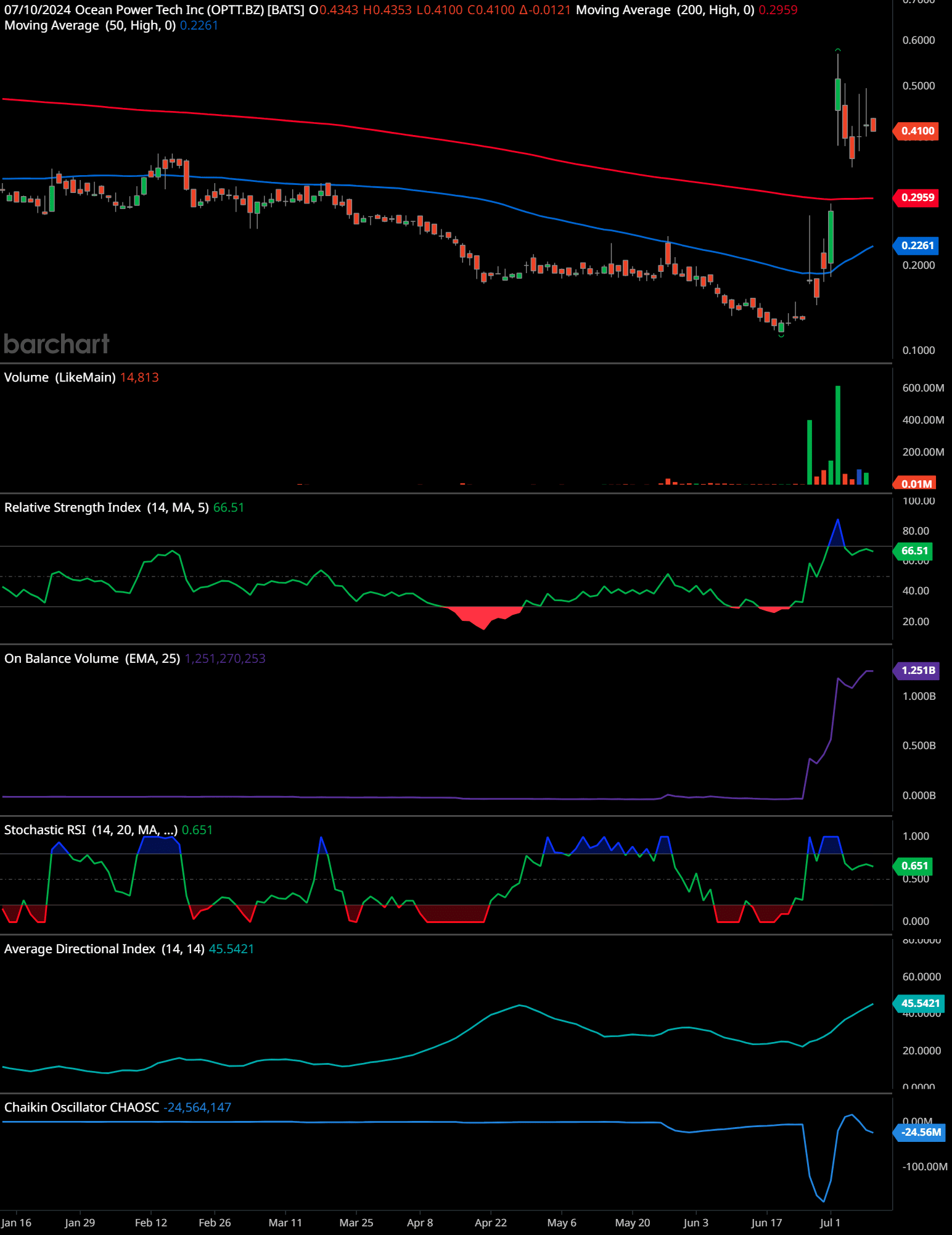Click the 0.01M volume value tag
The height and width of the screenshot is (1235, 952).
tap(915, 483)
